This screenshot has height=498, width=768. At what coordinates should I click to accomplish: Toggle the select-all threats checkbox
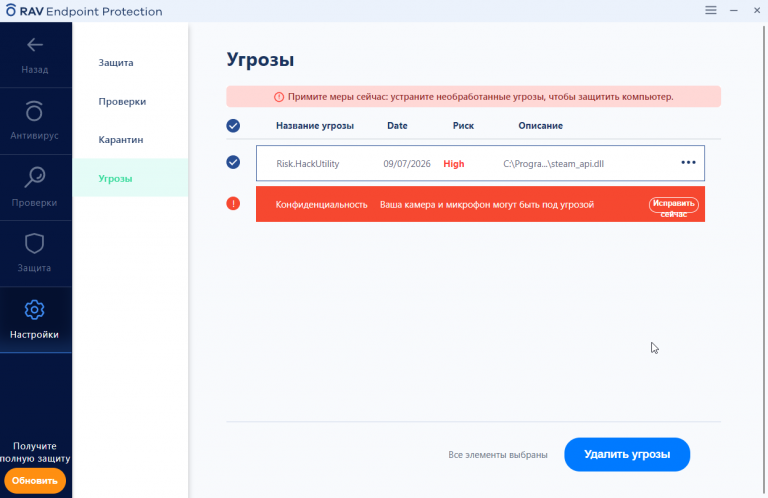[x=233, y=126]
